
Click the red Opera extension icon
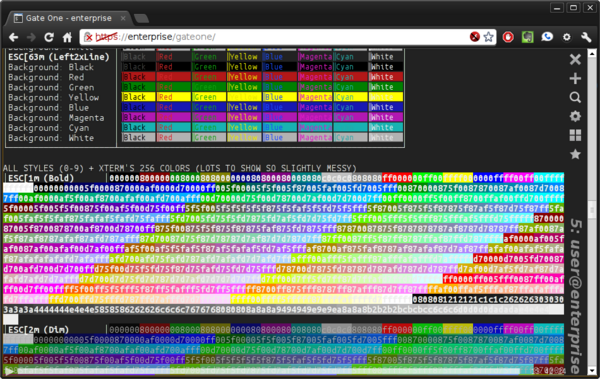point(508,37)
